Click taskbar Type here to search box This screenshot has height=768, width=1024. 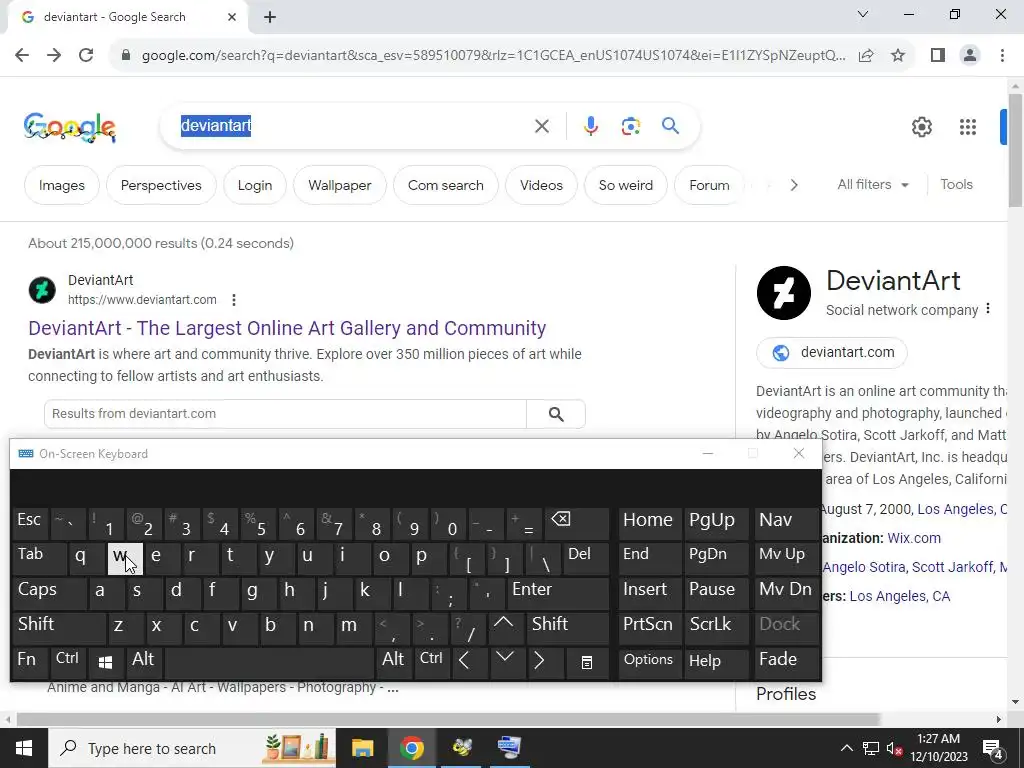tap(191, 748)
